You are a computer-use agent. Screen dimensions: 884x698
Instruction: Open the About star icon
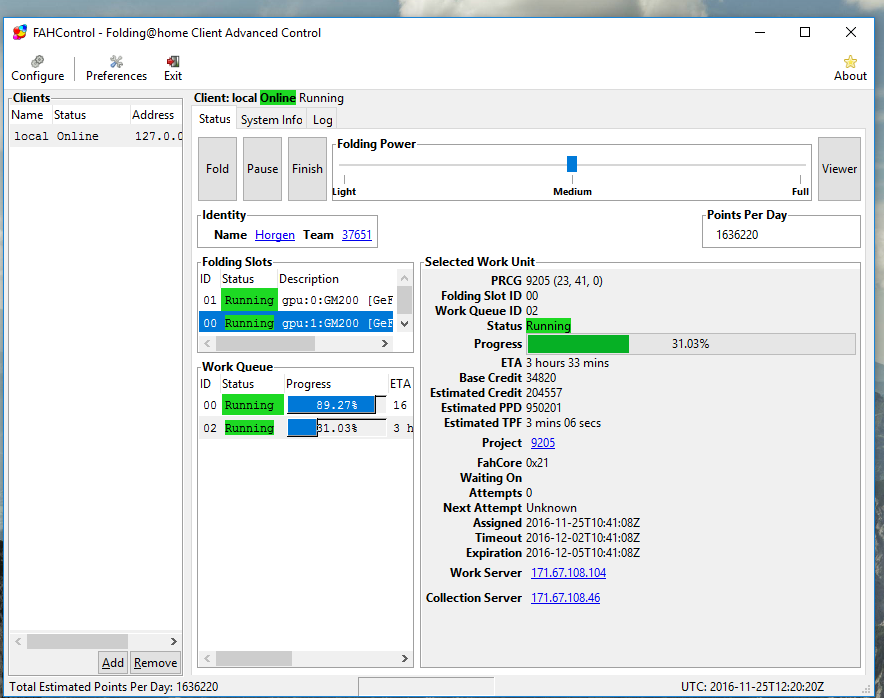850,68
